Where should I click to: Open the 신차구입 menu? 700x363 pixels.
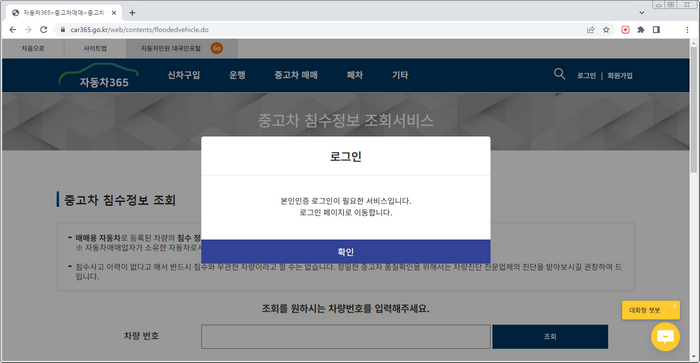183,75
